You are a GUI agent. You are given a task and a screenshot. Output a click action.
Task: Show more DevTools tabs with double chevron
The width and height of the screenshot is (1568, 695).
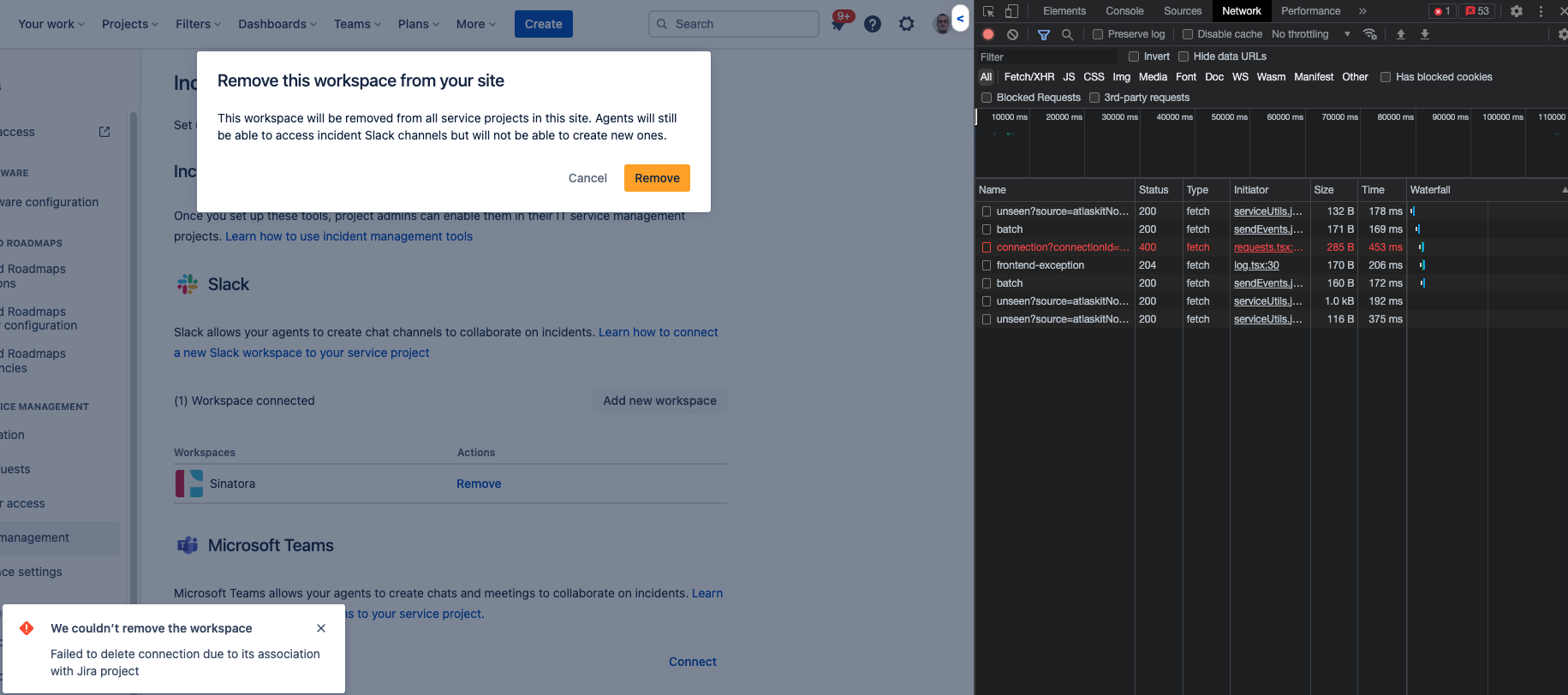coord(1362,11)
